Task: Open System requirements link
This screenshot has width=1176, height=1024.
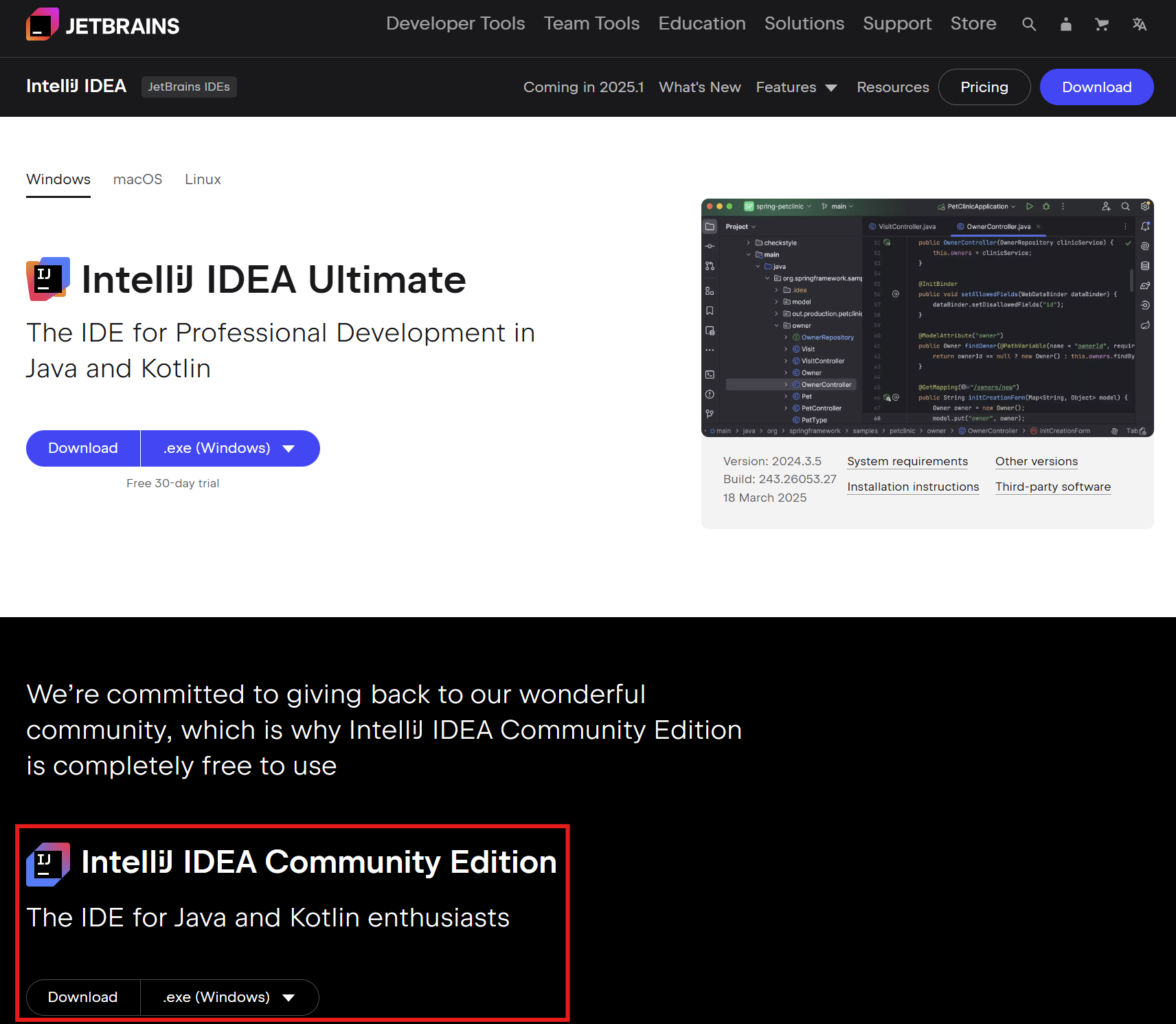Action: 907,462
